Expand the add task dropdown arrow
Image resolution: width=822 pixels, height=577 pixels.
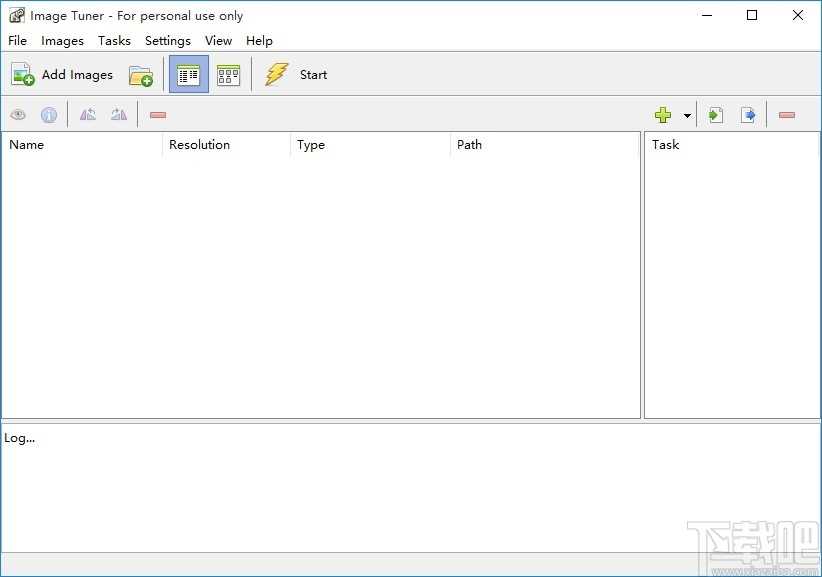click(x=687, y=116)
